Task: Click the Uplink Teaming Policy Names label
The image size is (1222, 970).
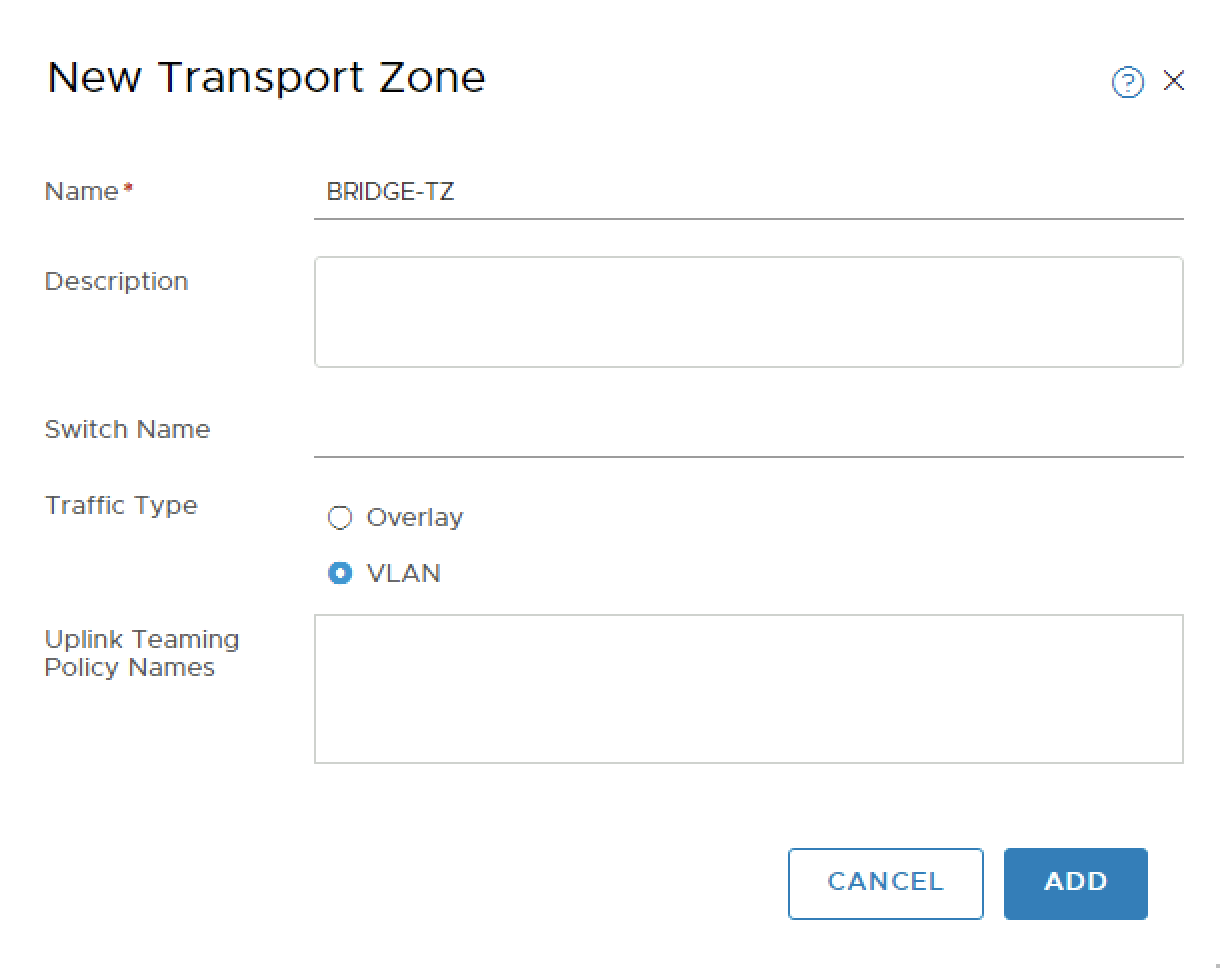Action: tap(141, 654)
